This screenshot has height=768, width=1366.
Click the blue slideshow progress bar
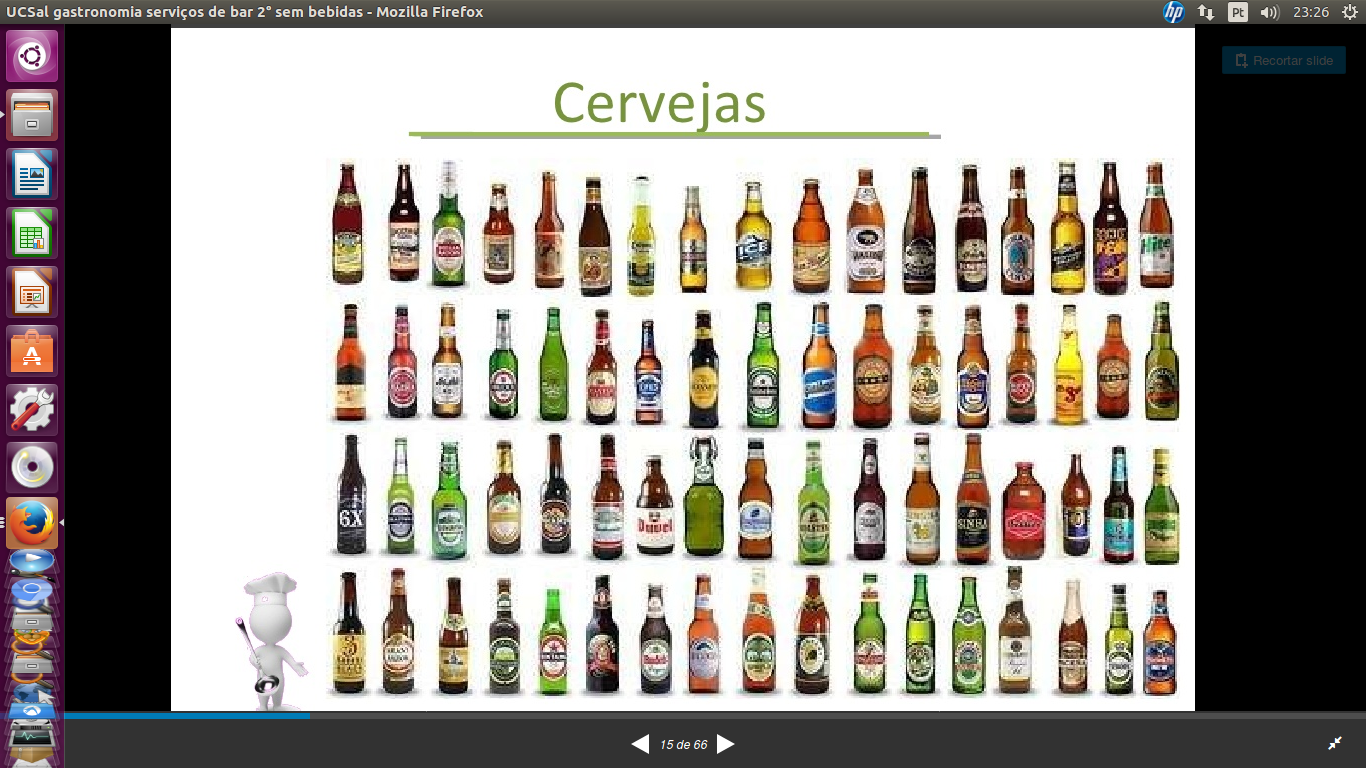coord(187,716)
